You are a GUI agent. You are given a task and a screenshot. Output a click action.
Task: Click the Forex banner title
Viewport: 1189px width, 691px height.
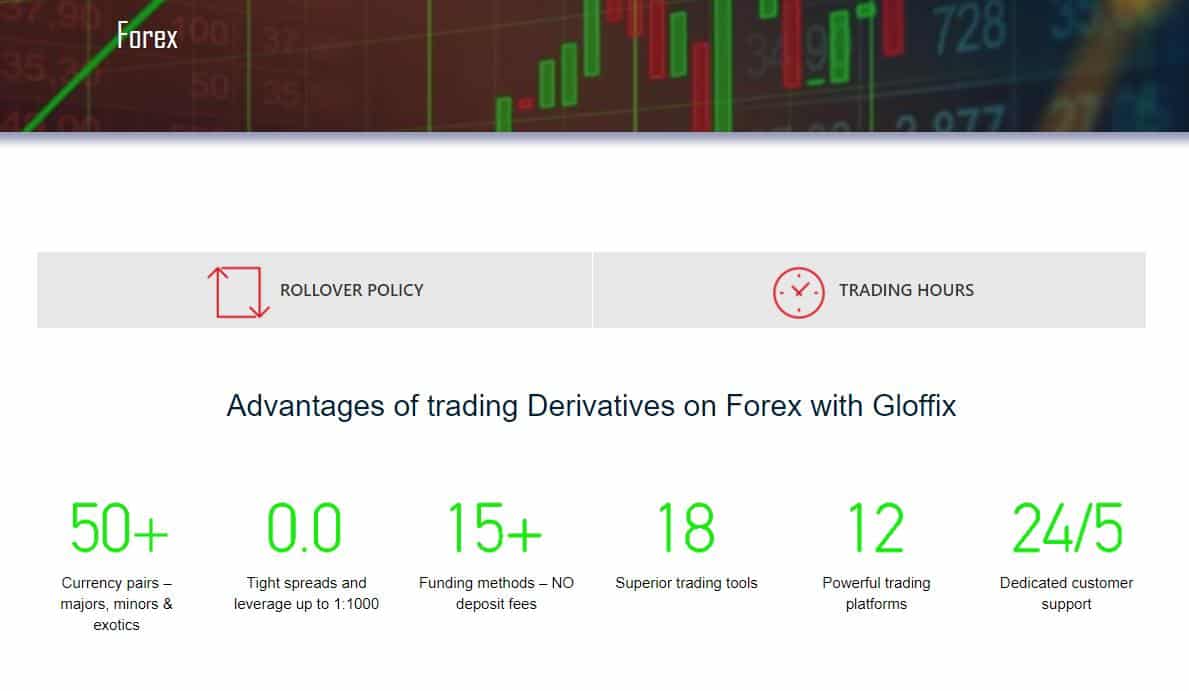point(147,36)
